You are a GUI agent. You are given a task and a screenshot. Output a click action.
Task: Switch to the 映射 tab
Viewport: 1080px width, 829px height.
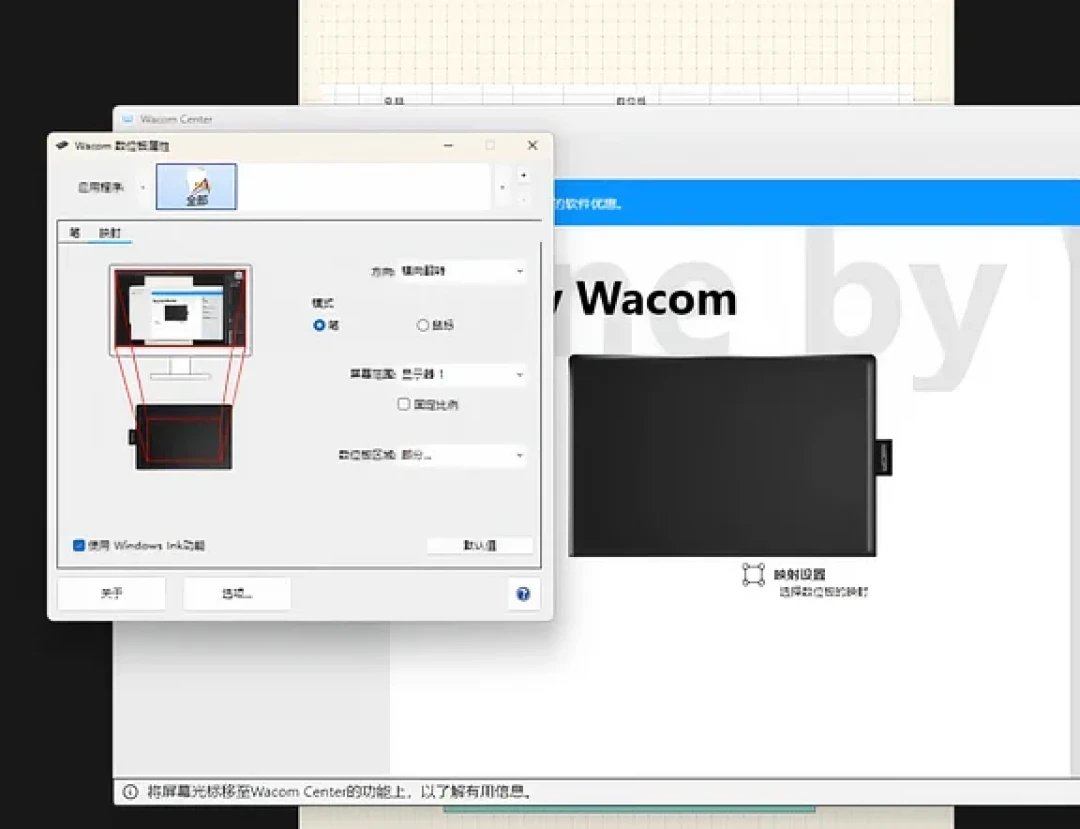point(110,233)
